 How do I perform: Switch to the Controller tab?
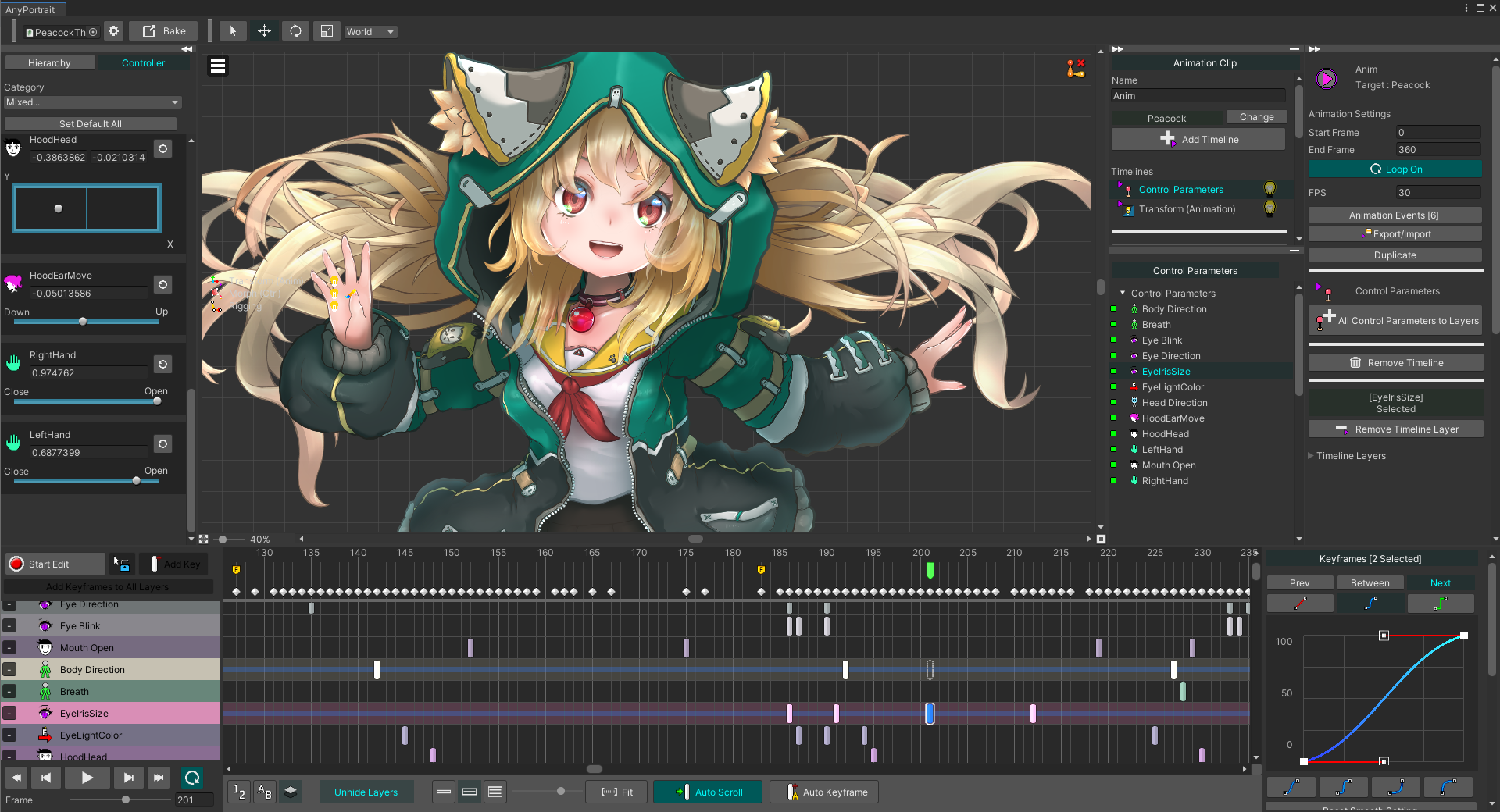coord(143,62)
